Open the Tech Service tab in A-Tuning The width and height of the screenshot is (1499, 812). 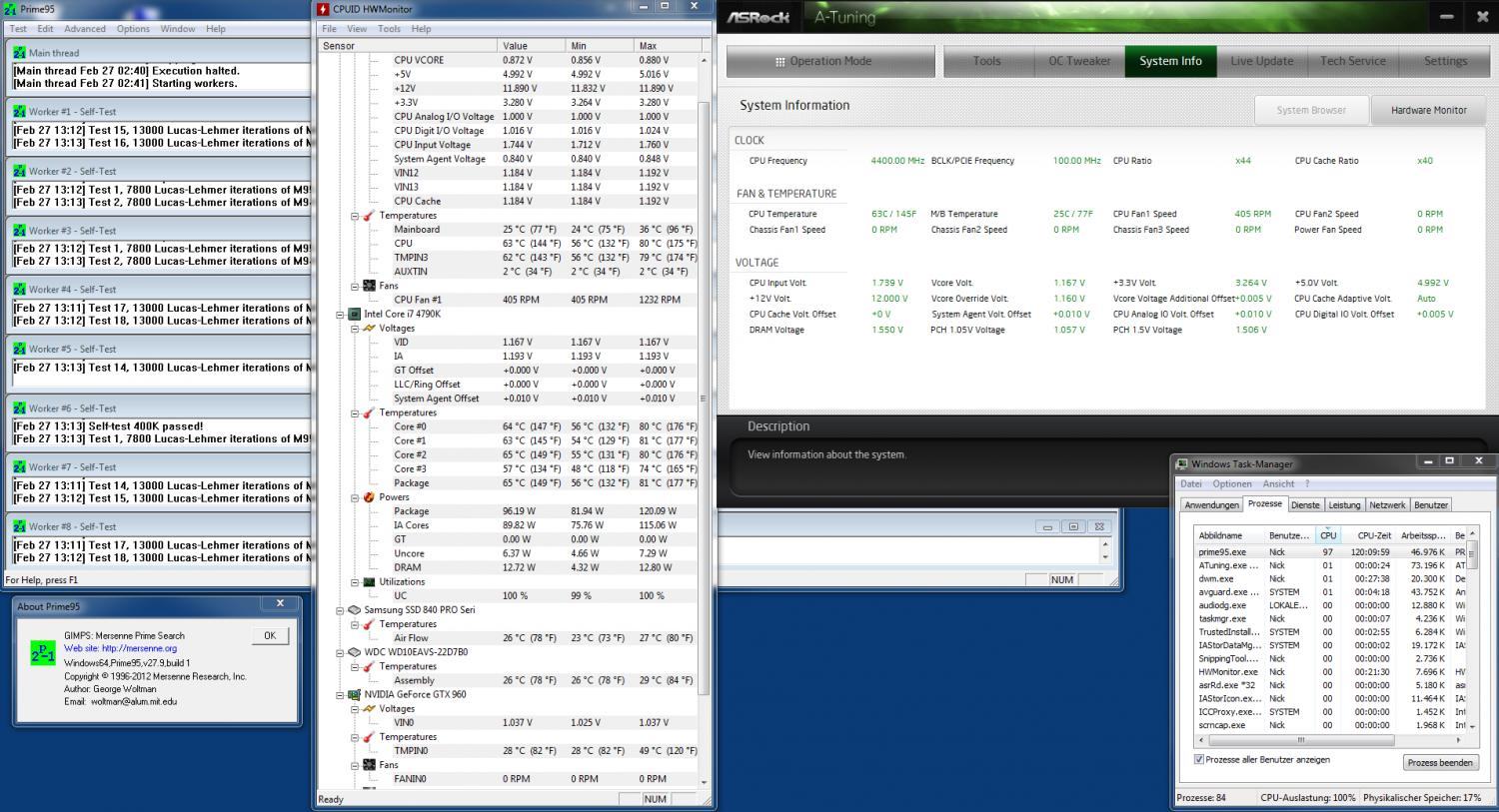1352,61
